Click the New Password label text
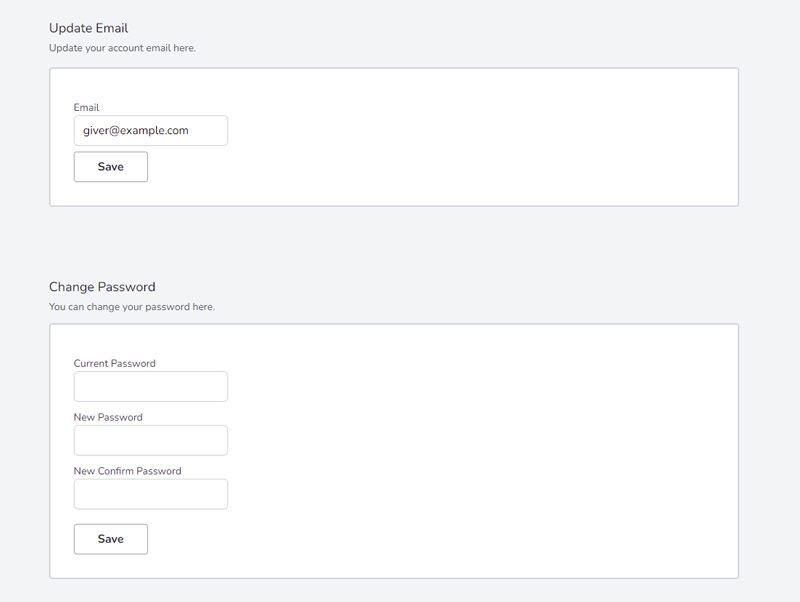The height and width of the screenshot is (602, 800). pyautogui.click(x=108, y=417)
